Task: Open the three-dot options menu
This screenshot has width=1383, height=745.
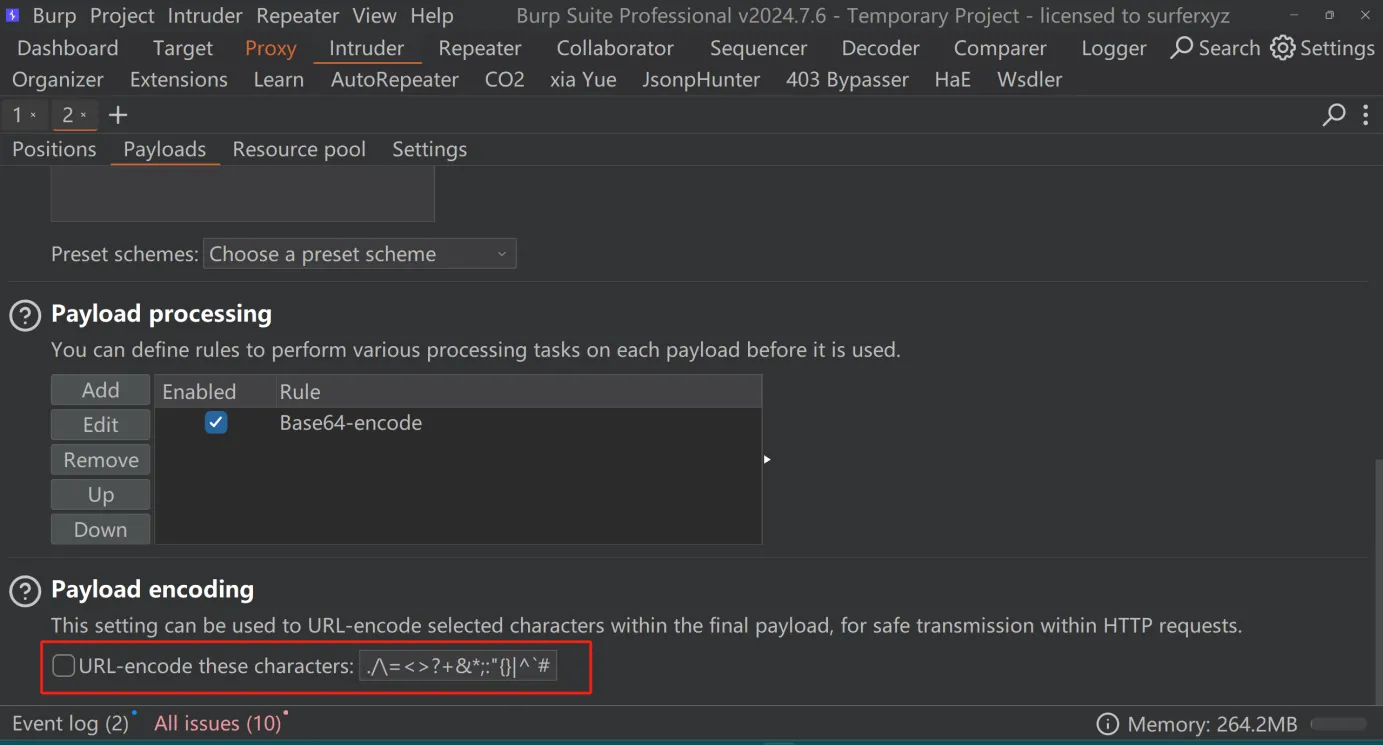Action: point(1366,115)
